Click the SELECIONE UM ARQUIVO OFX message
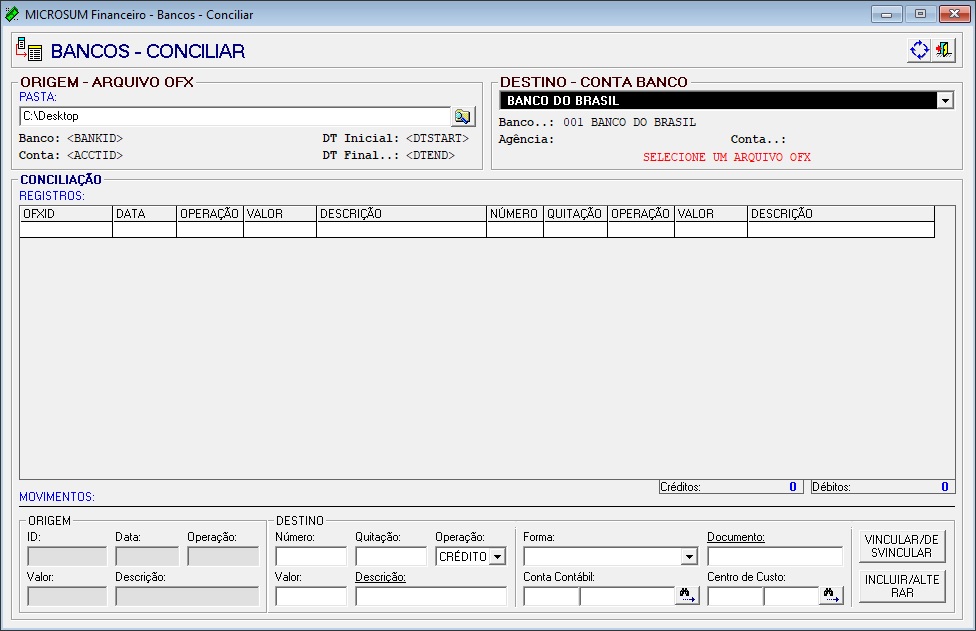The image size is (976, 631). pos(726,157)
